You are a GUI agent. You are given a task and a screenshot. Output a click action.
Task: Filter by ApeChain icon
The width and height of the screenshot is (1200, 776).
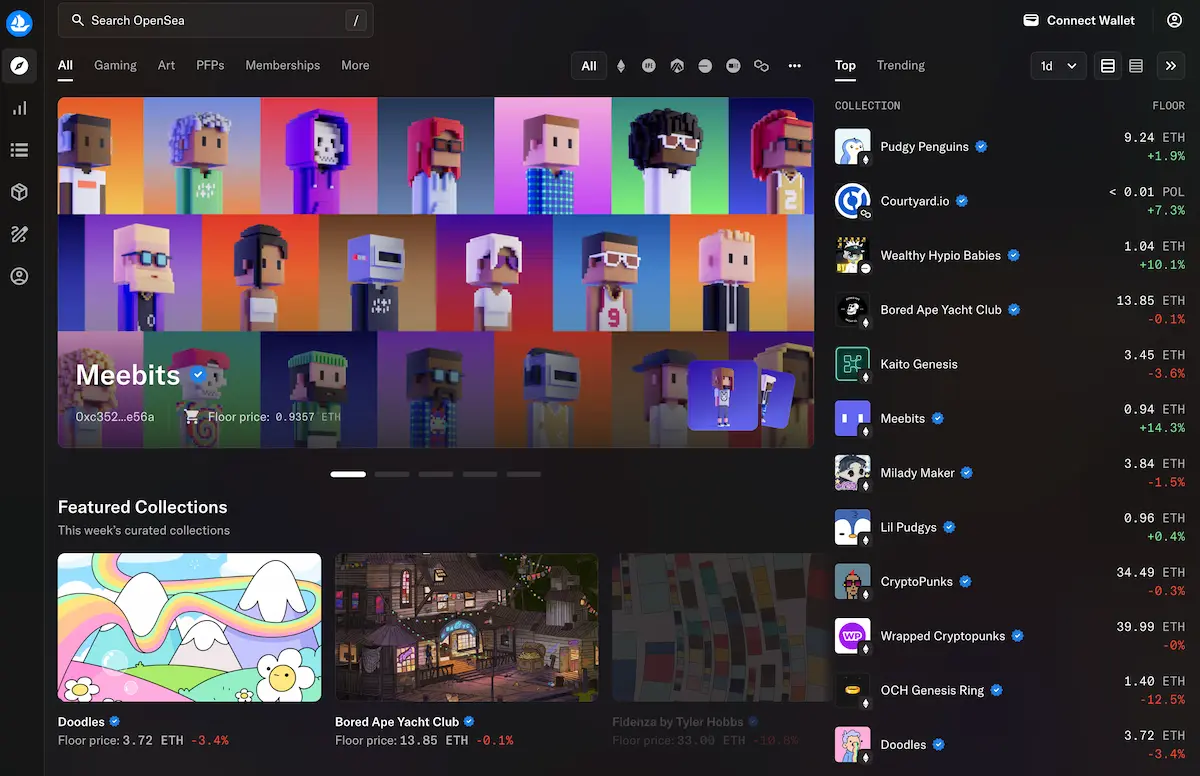649,66
